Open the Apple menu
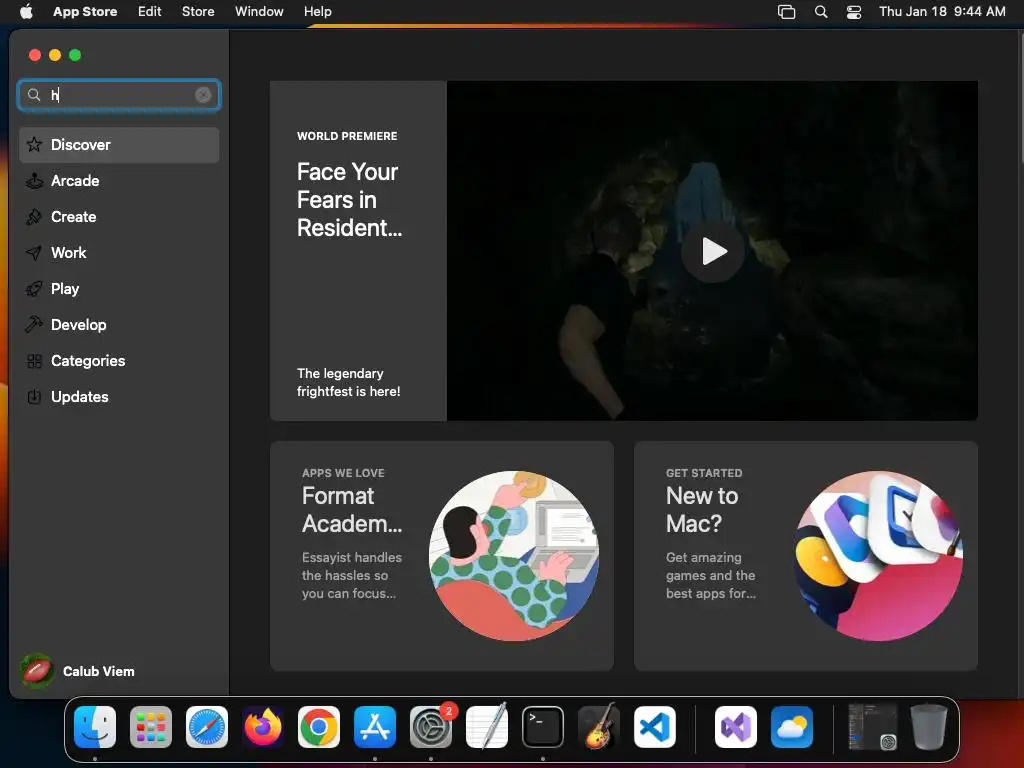This screenshot has width=1024, height=768. pos(26,12)
